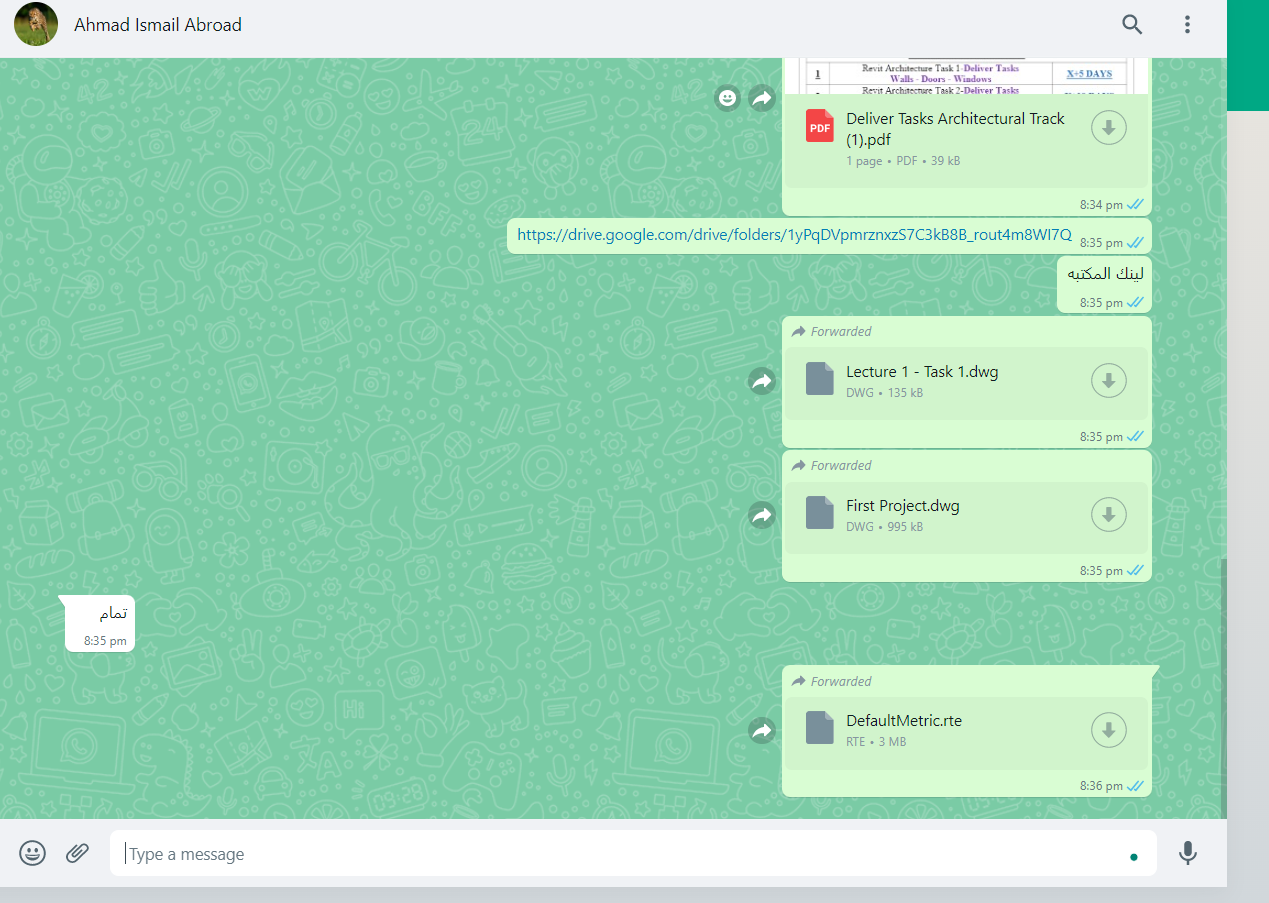The width and height of the screenshot is (1269, 903).
Task: Open the three-dot chat menu
Action: [1187, 25]
